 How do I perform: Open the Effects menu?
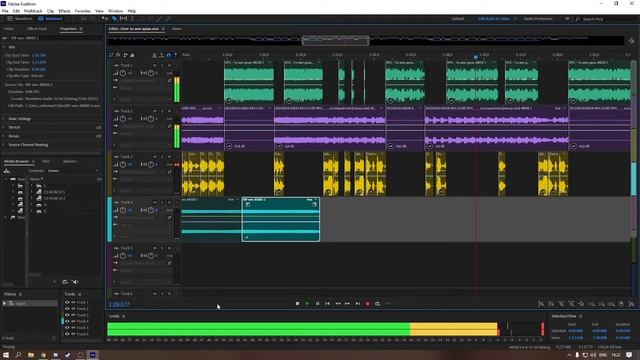pyautogui.click(x=64, y=11)
